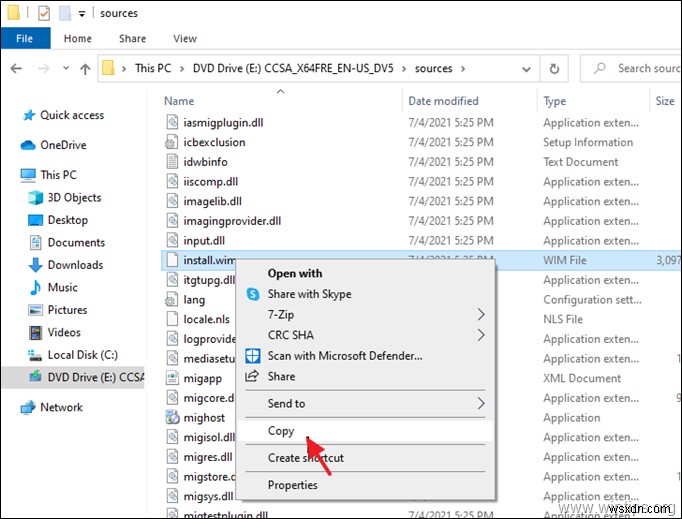Expand the 7-Zip submenu
This screenshot has width=682, height=519.
tap(365, 315)
